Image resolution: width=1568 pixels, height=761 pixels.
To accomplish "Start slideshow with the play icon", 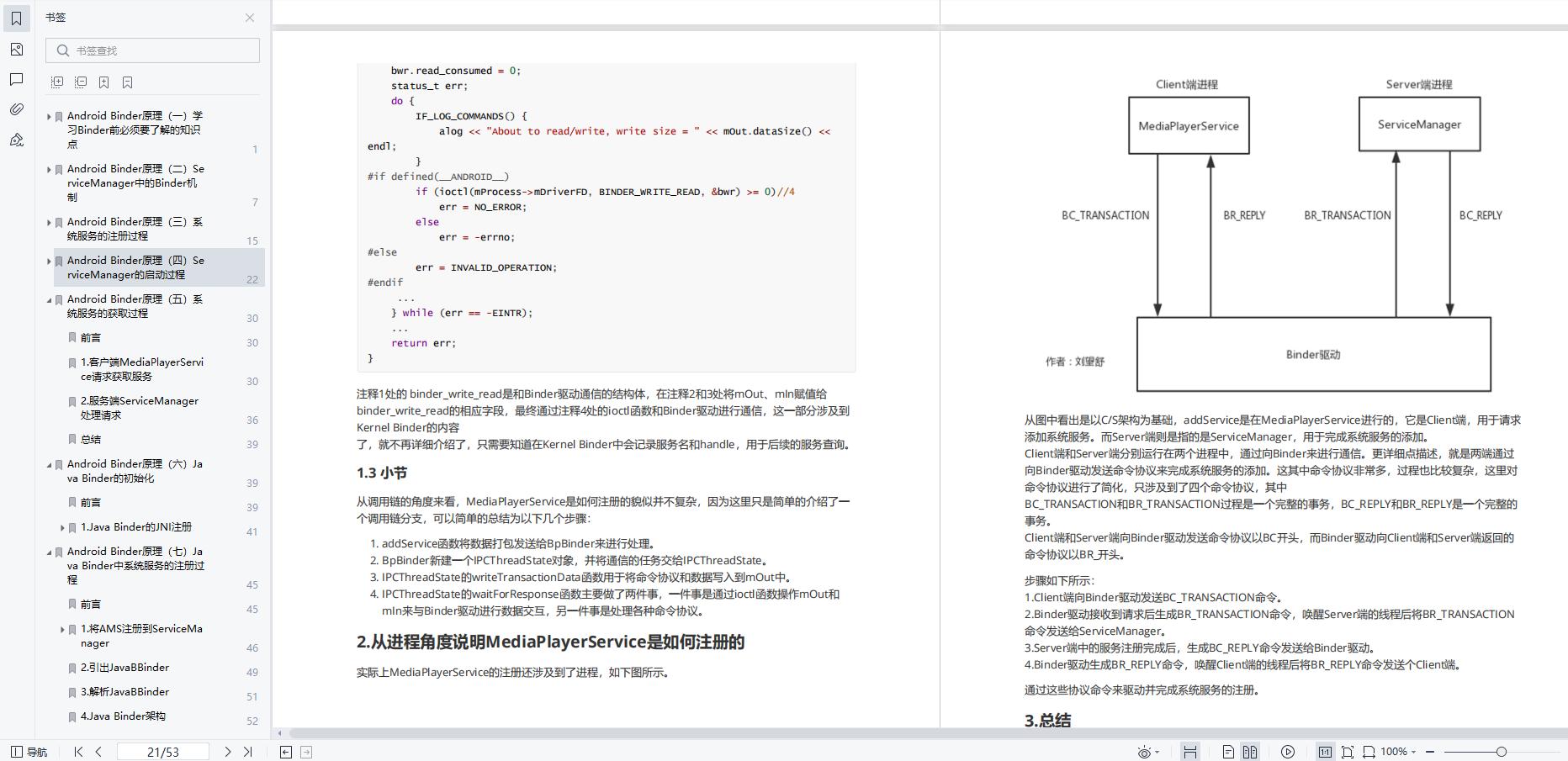I will click(1287, 752).
